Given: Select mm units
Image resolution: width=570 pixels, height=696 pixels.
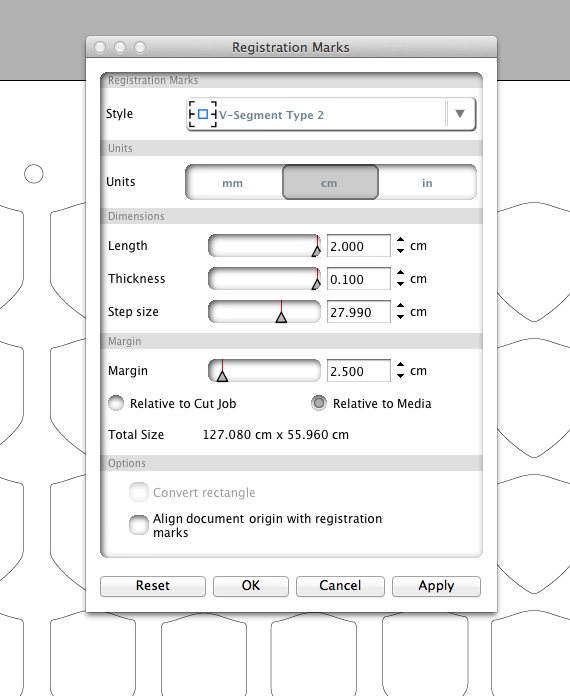Looking at the screenshot, I should pyautogui.click(x=233, y=183).
